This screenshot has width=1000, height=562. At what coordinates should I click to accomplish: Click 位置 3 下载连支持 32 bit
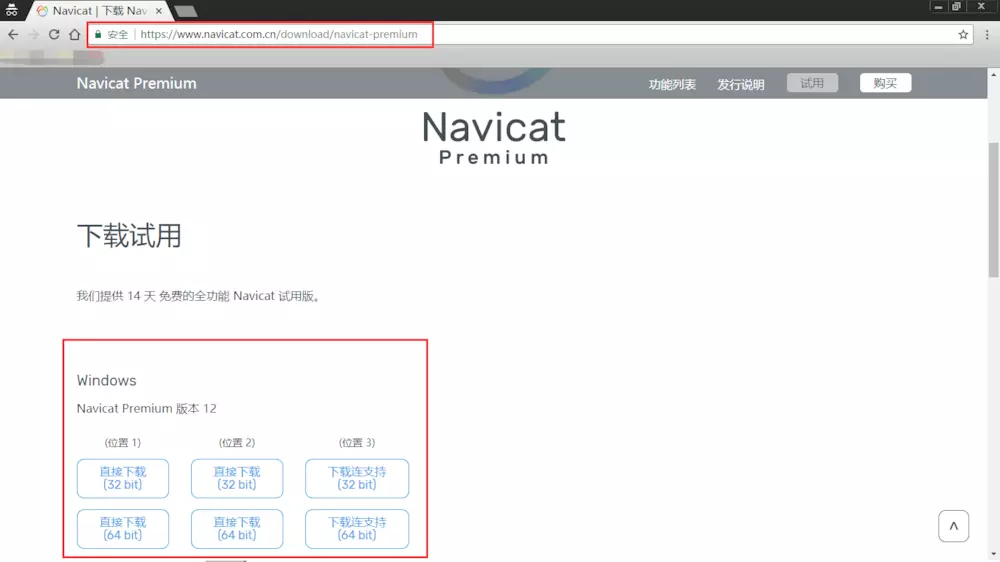click(x=357, y=478)
